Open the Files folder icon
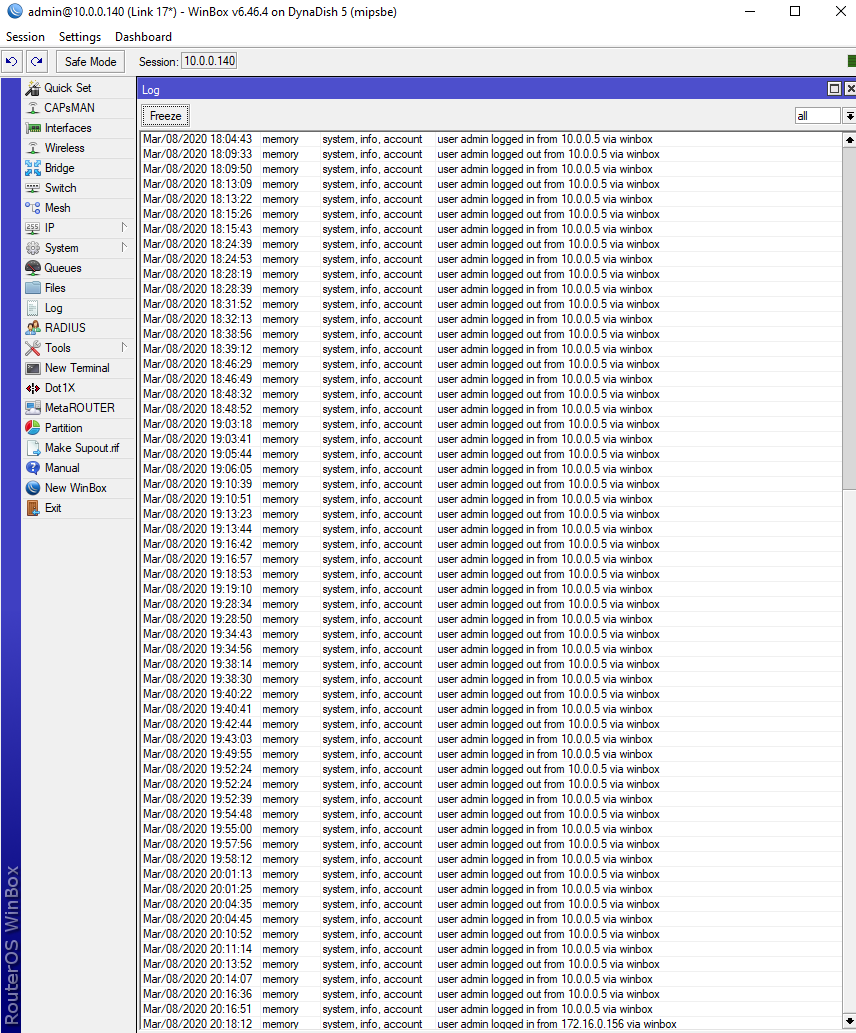 33,288
